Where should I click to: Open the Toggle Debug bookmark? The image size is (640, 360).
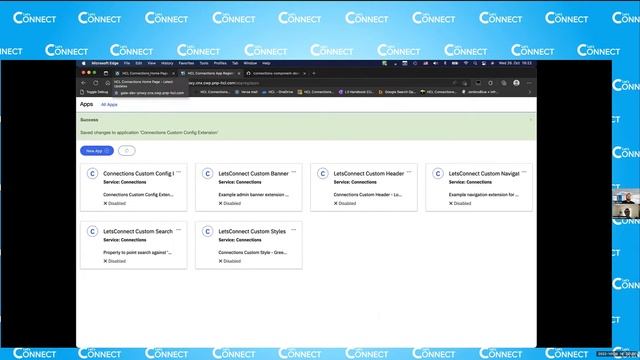click(x=94, y=92)
